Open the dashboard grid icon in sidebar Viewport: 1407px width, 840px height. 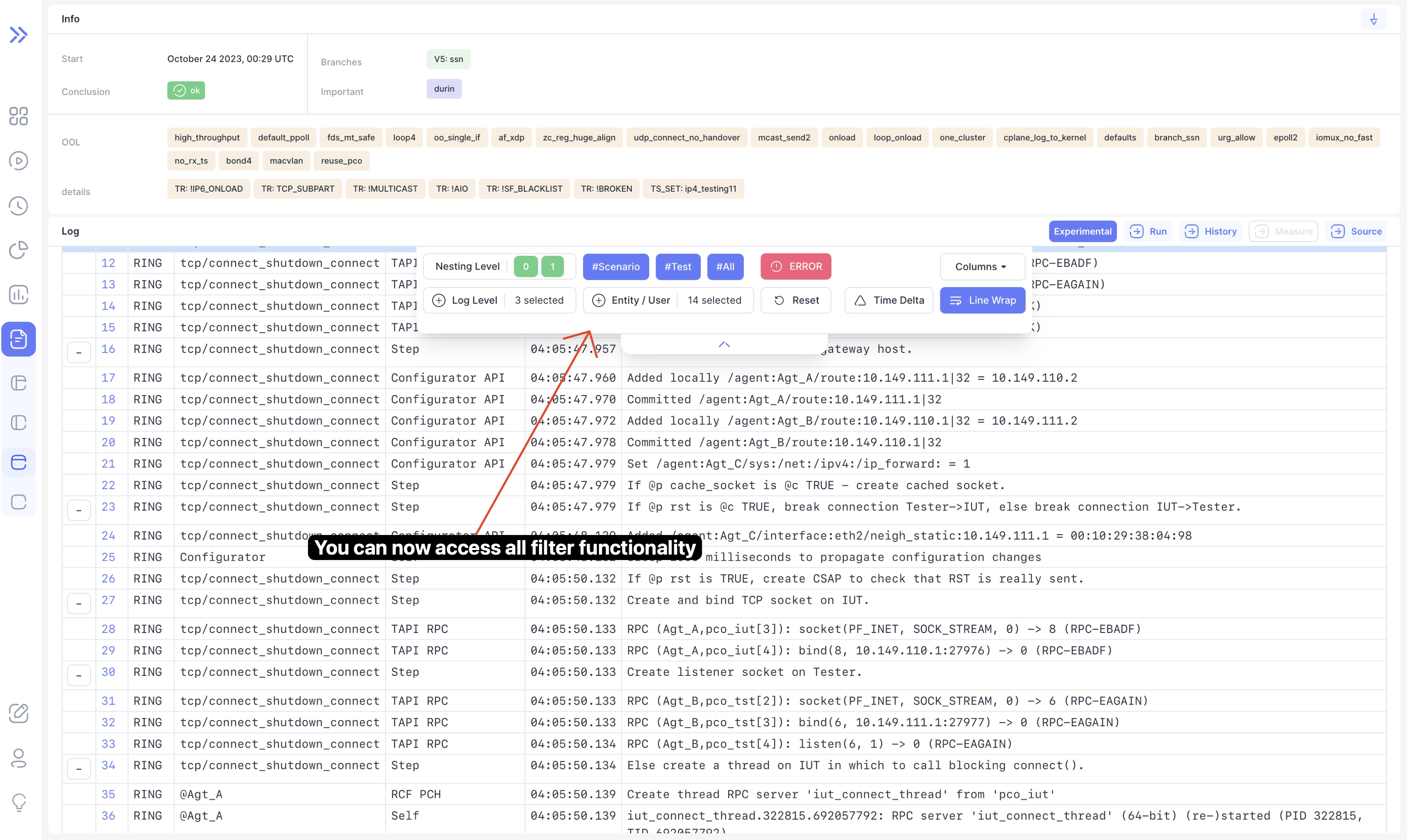tap(19, 116)
